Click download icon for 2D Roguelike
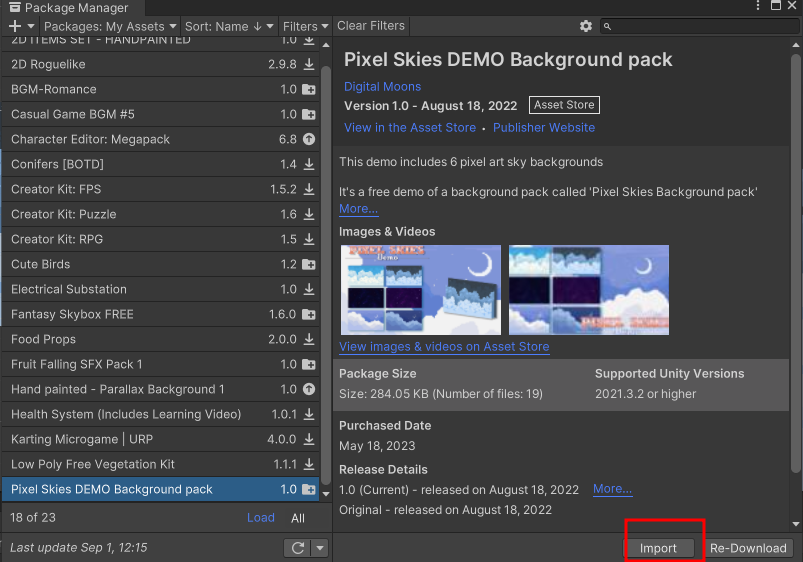The height and width of the screenshot is (562, 803). coord(309,64)
